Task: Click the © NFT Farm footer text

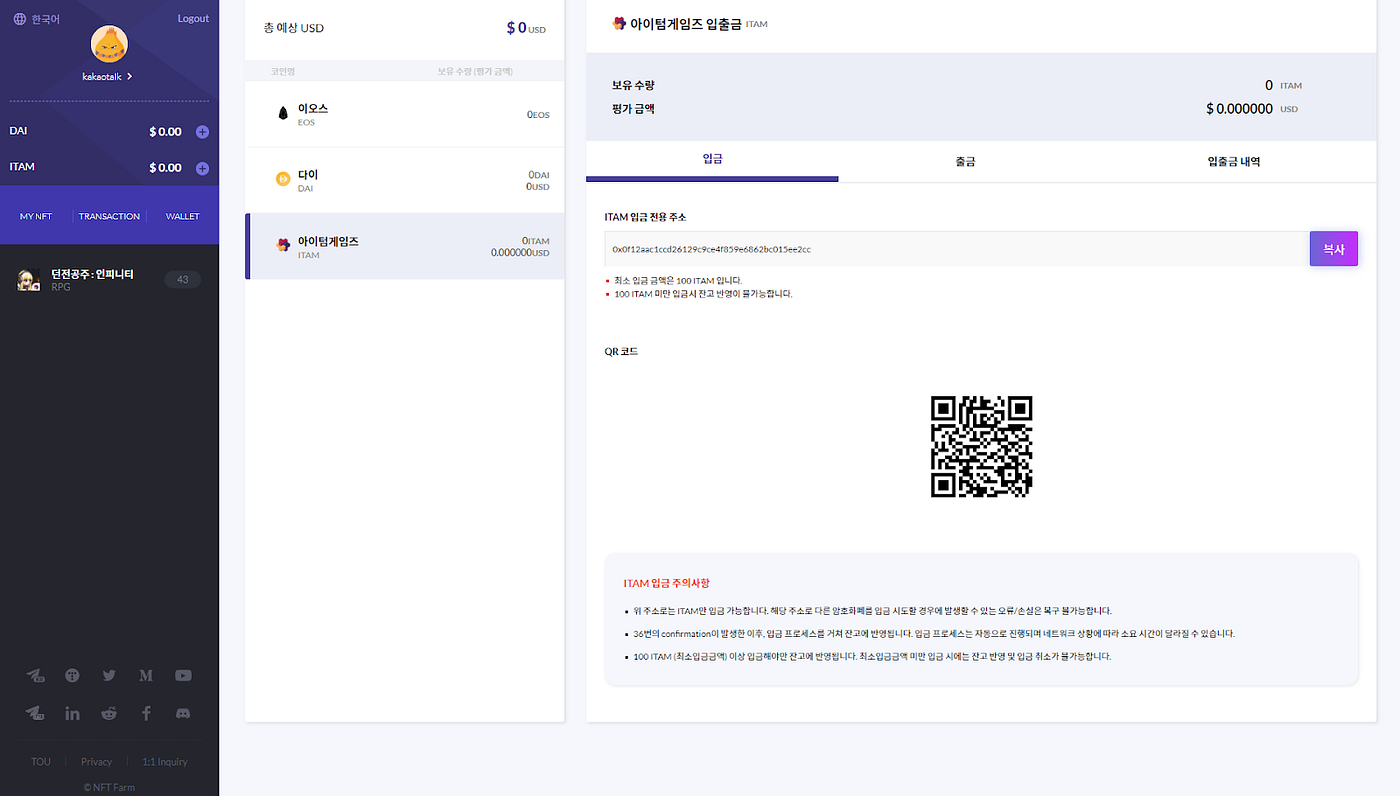Action: coord(109,787)
